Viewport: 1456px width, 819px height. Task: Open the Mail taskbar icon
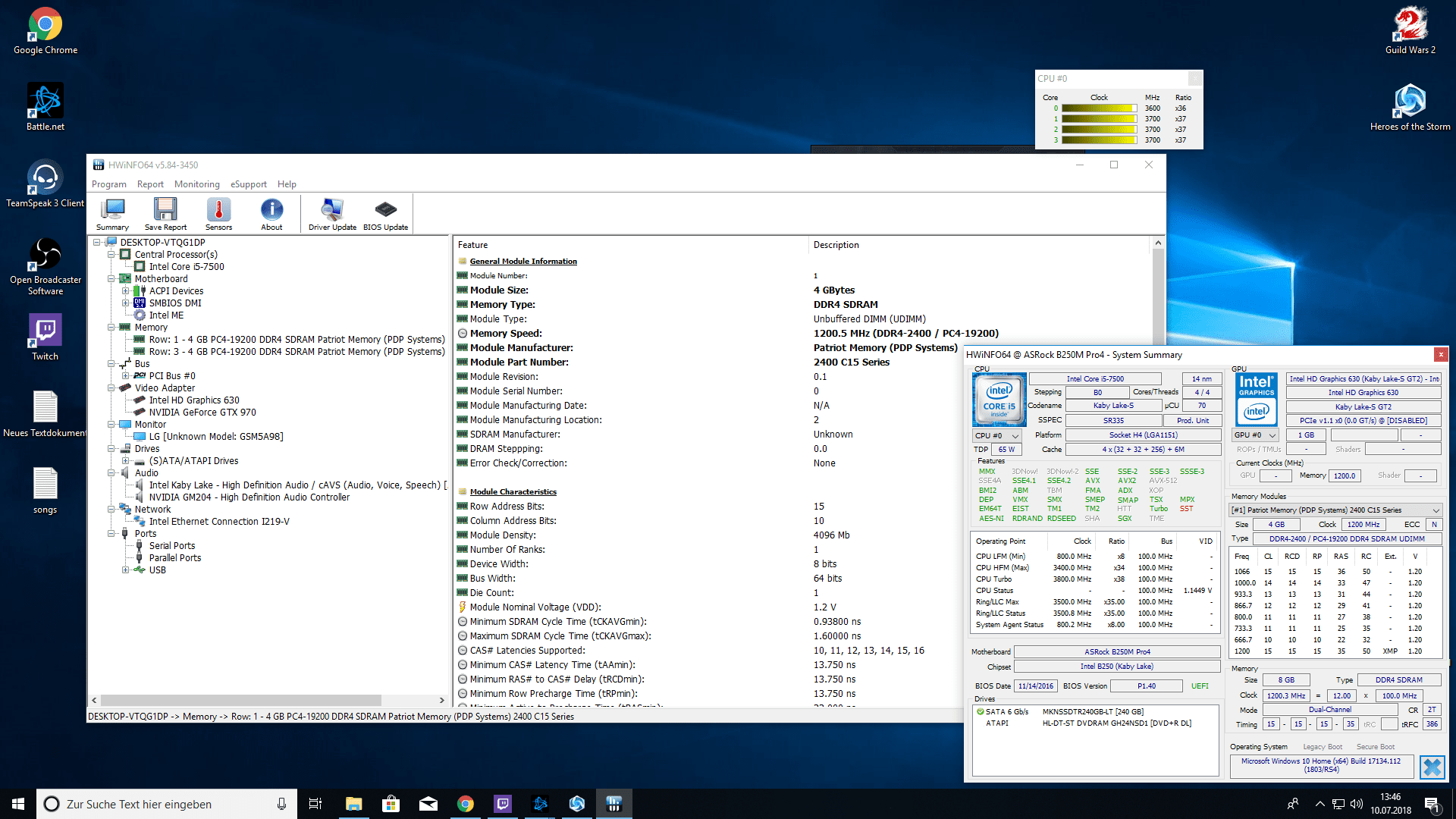coord(428,804)
